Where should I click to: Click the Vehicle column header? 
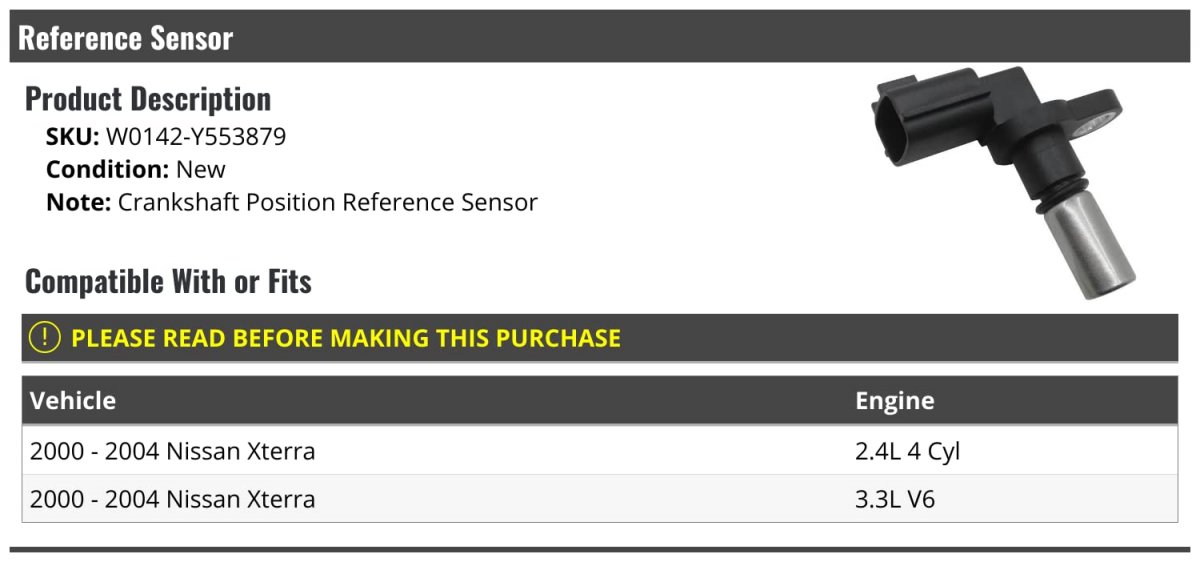pyautogui.click(x=73, y=401)
